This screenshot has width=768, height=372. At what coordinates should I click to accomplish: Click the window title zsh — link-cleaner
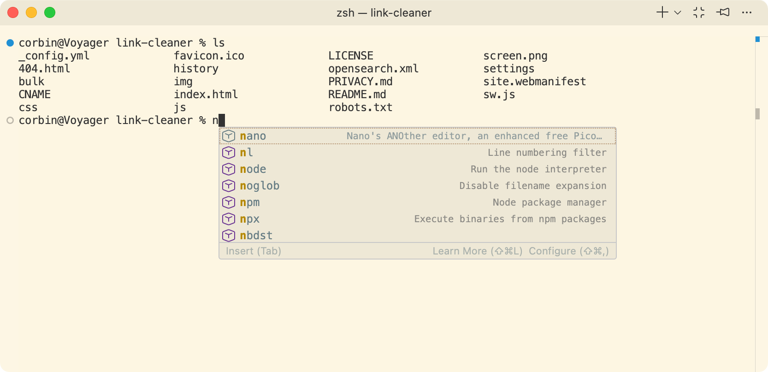[x=384, y=13]
